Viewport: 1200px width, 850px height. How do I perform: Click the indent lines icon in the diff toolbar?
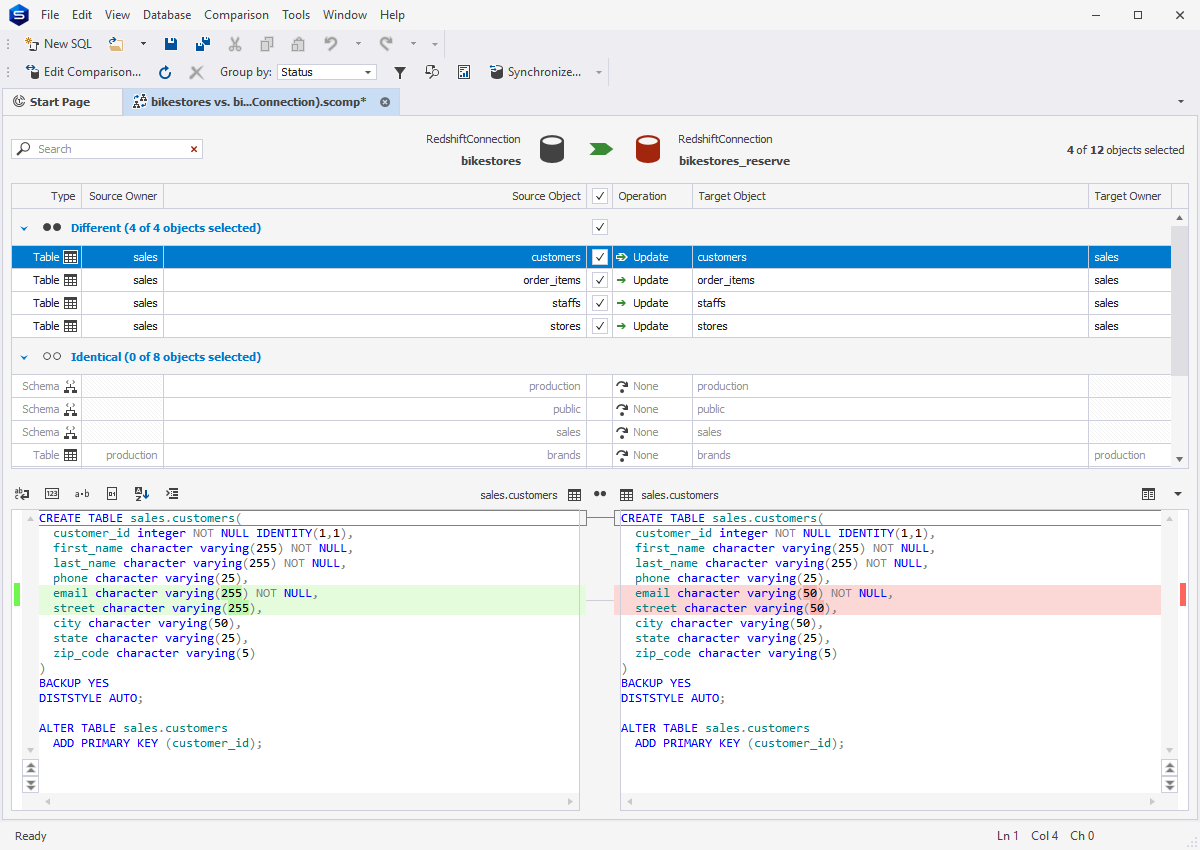tap(172, 494)
